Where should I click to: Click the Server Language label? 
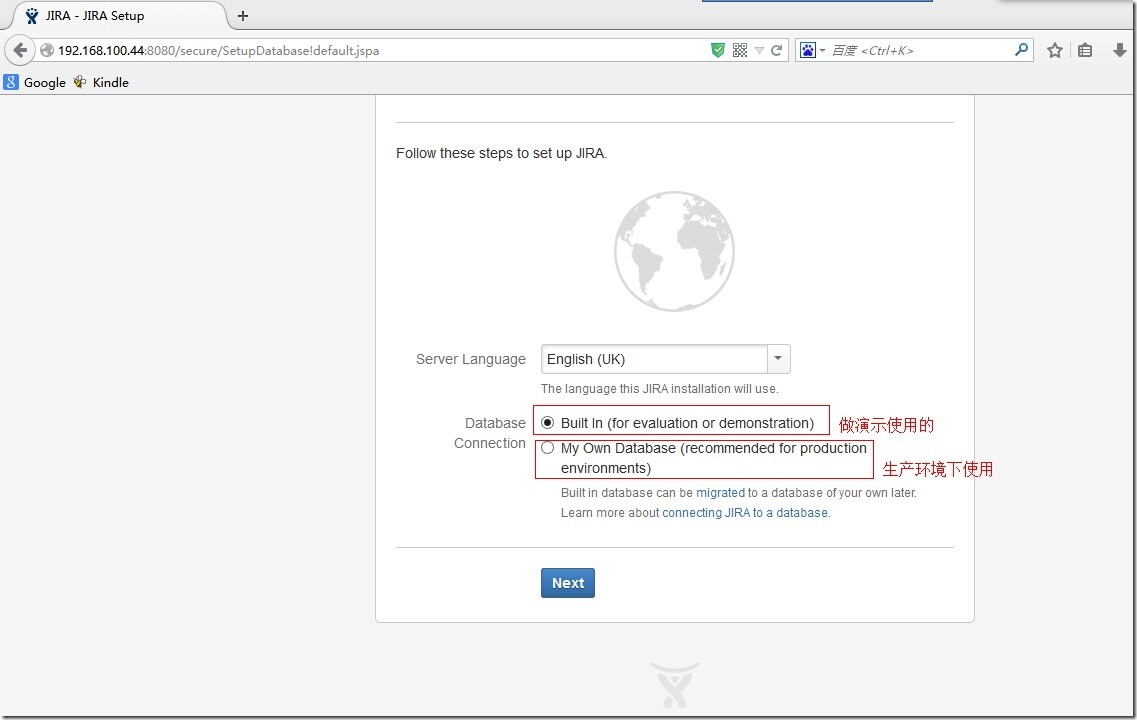(x=471, y=359)
